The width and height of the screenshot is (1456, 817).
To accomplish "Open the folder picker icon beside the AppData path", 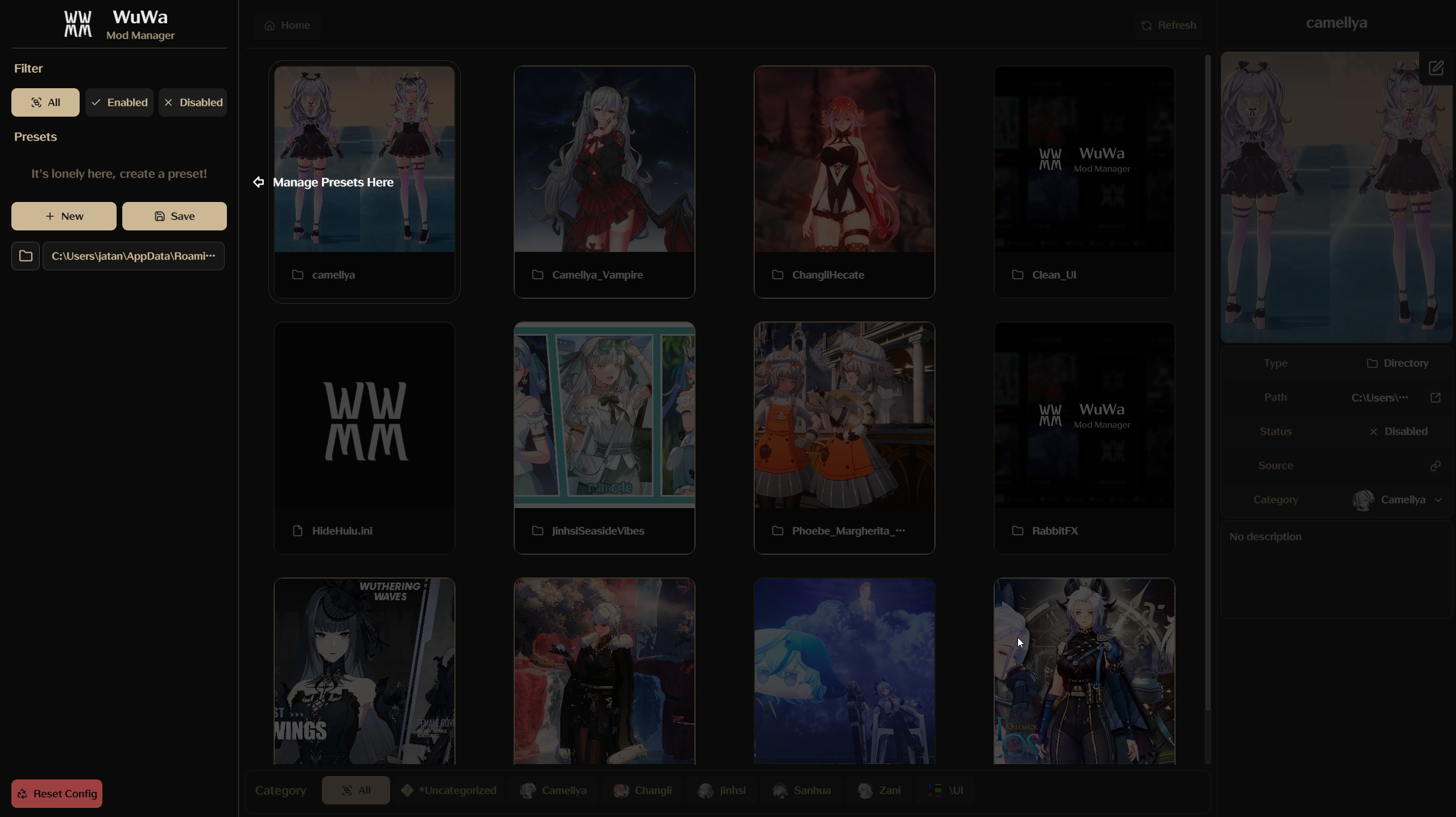I will 25,256.
